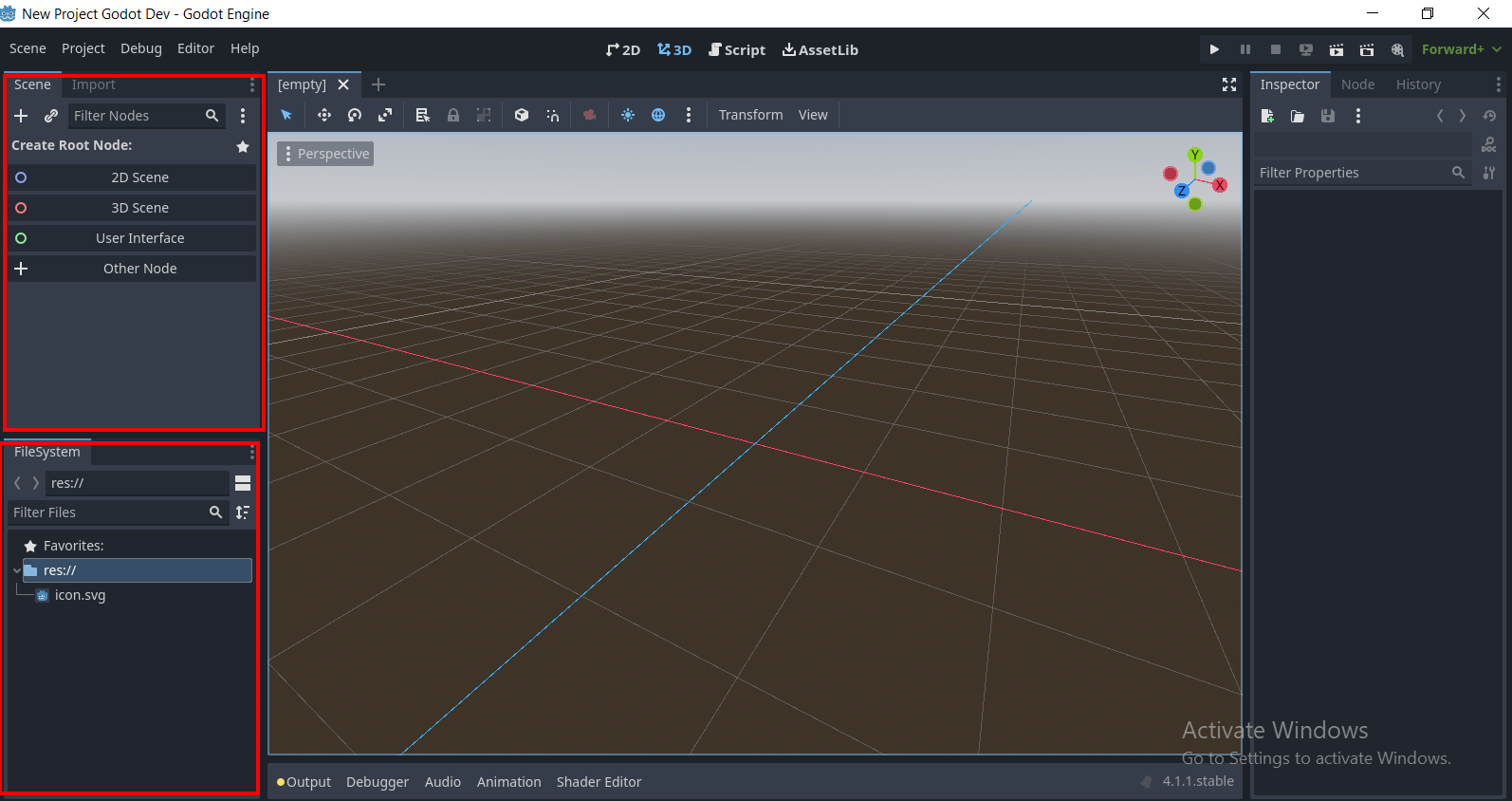The image size is (1512, 801).
Task: Open the Help menu
Action: (245, 48)
